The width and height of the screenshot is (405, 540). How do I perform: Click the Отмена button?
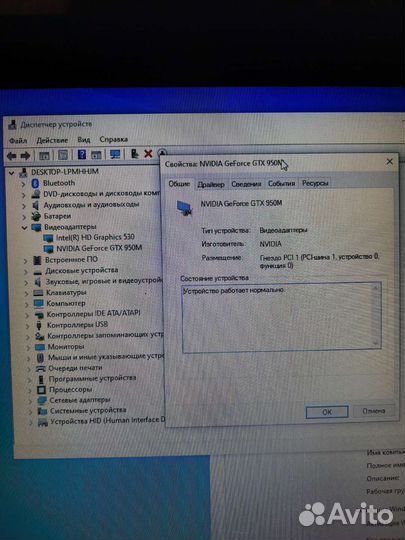[374, 411]
